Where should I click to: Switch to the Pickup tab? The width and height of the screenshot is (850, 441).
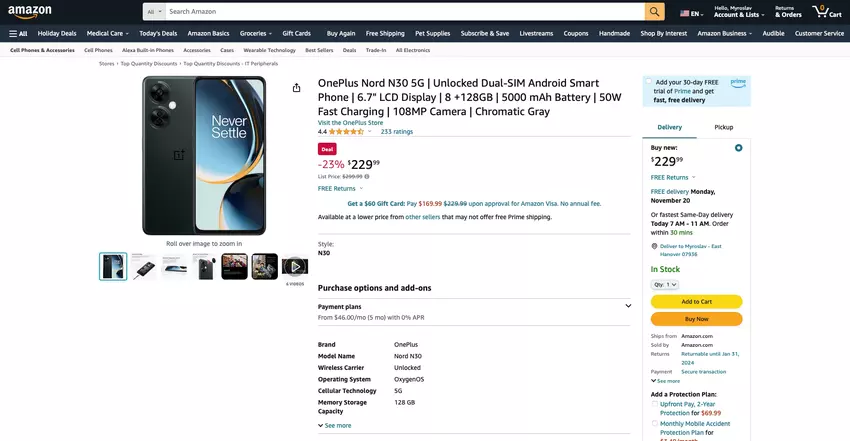point(723,127)
